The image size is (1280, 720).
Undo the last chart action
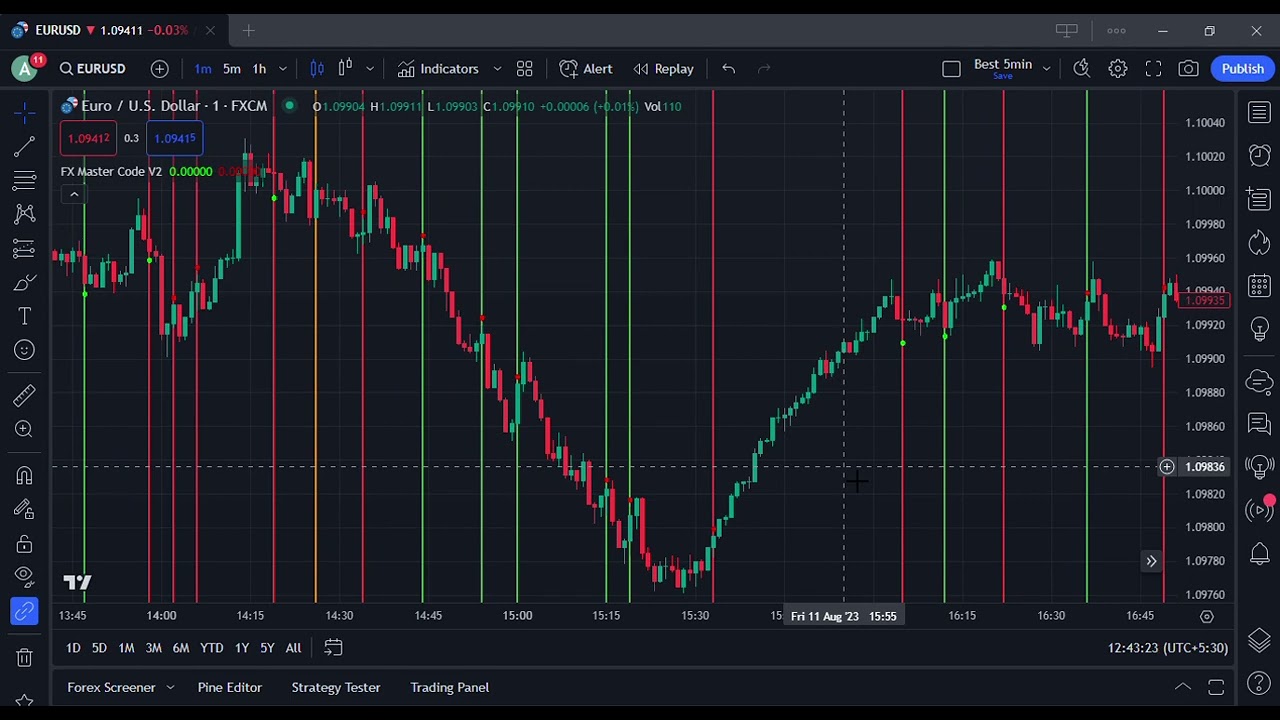[x=729, y=69]
